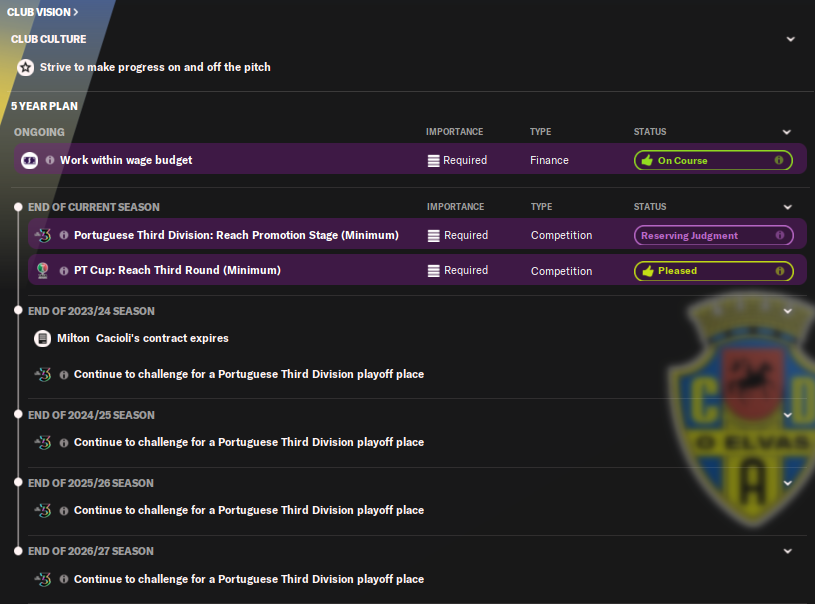The width and height of the screenshot is (815, 604).
Task: Open info icon for 2024/25 playoff objective
Action: click(x=64, y=443)
